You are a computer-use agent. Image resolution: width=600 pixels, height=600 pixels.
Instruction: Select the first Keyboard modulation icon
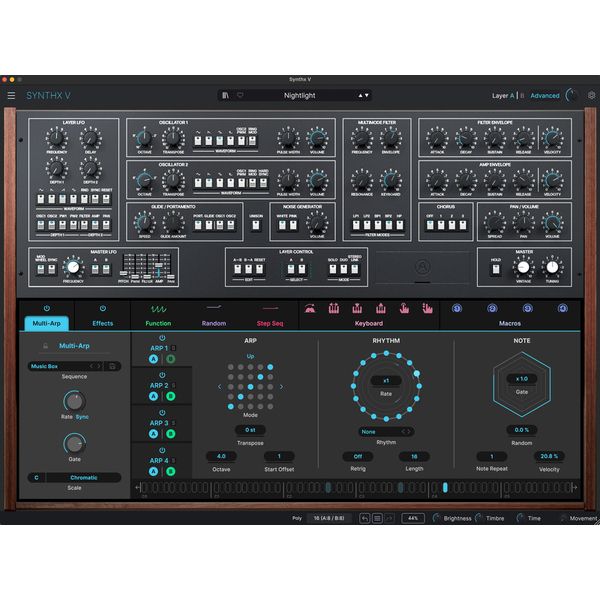(x=310, y=308)
